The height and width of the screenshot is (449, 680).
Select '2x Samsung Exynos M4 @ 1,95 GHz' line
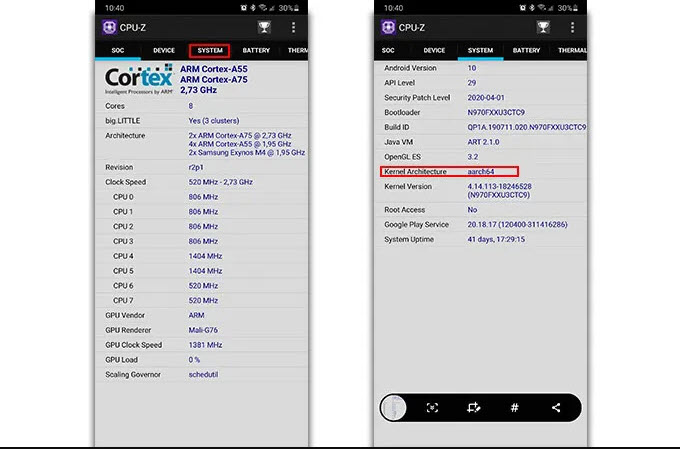click(x=247, y=153)
